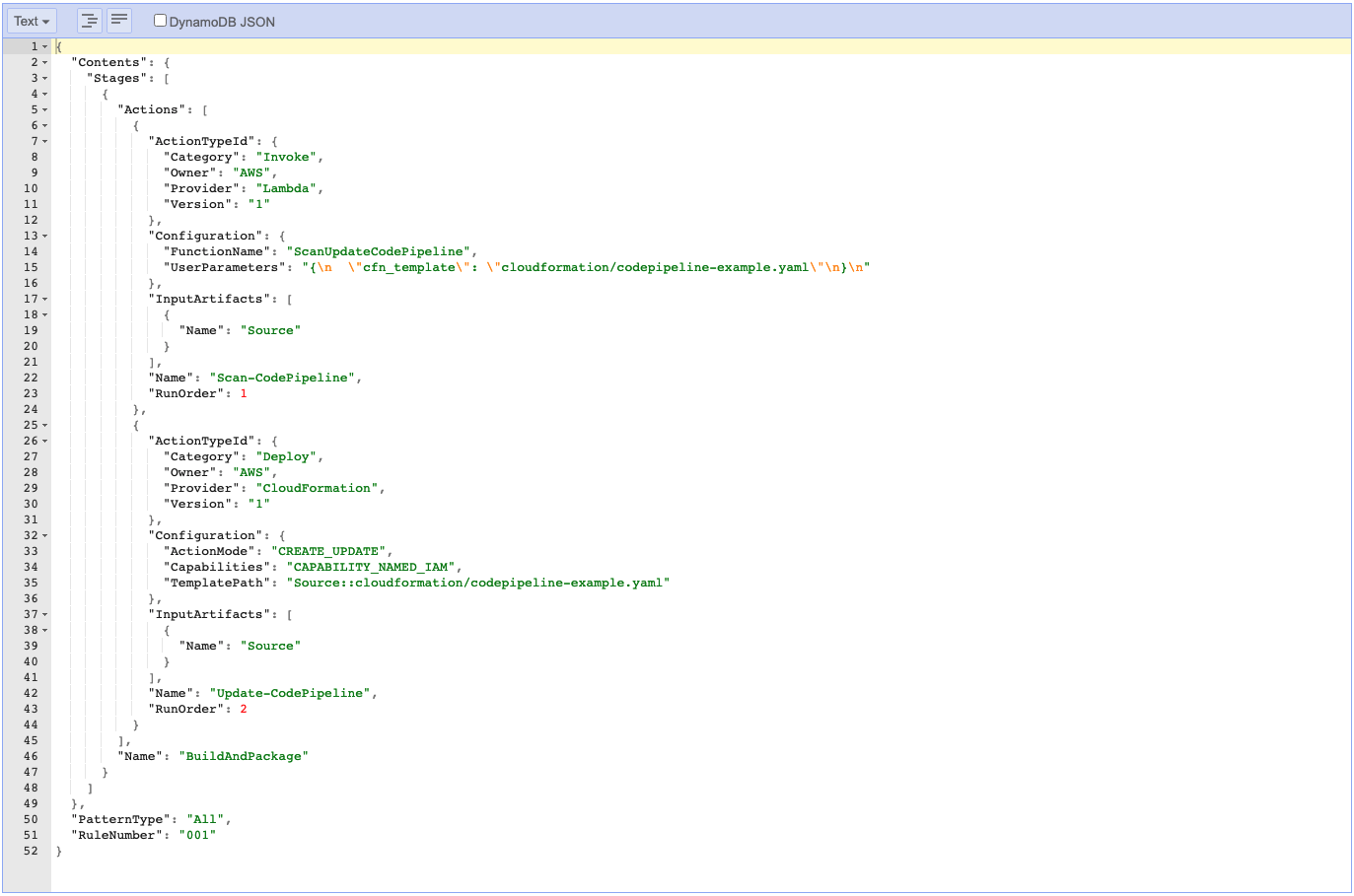Viewport: 1354px width, 896px height.
Task: Collapse the InputArtifacts fold arrow on line 37
Action: coord(44,615)
